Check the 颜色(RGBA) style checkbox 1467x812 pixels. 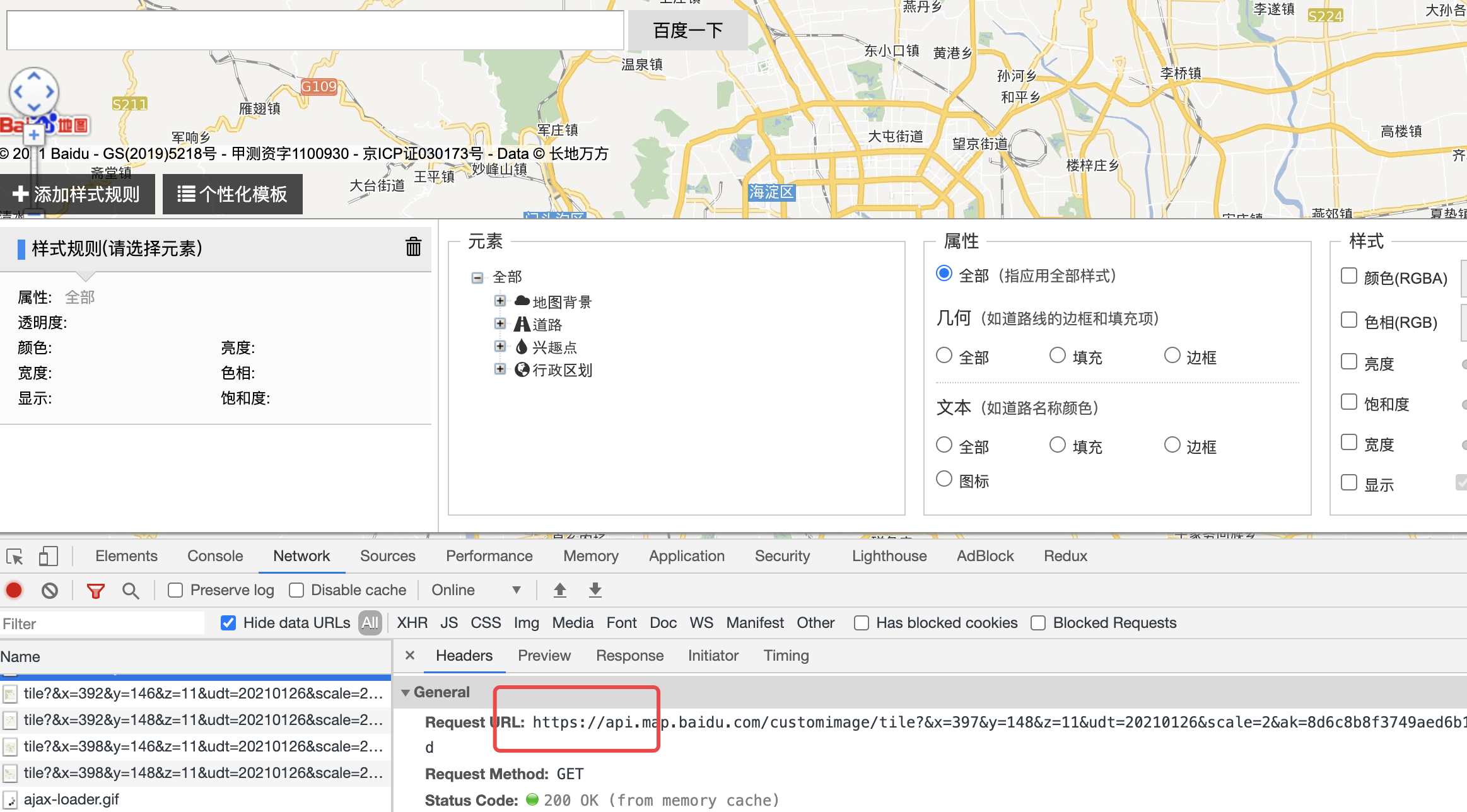coord(1348,276)
